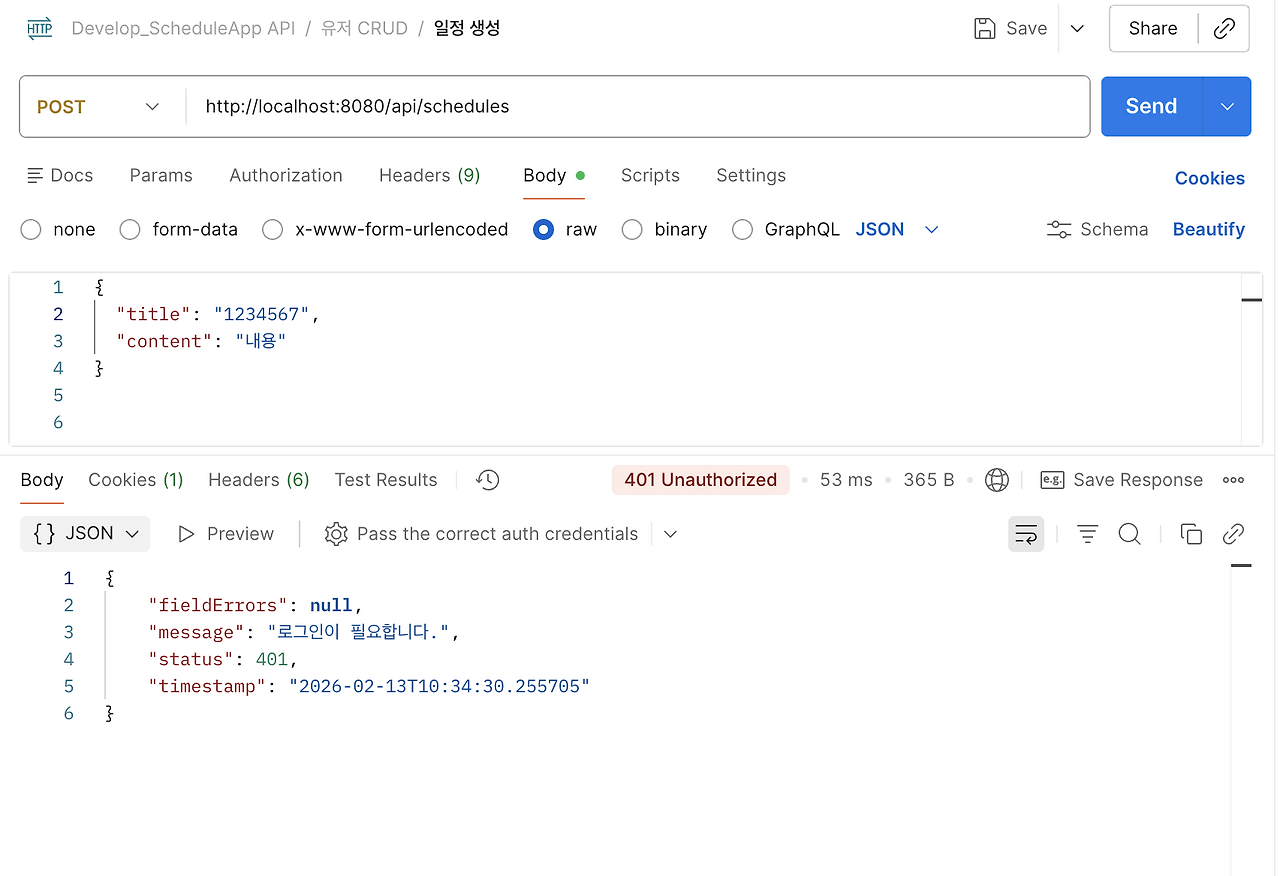
Task: Select x-www-form-urlencoded body type
Action: point(272,230)
